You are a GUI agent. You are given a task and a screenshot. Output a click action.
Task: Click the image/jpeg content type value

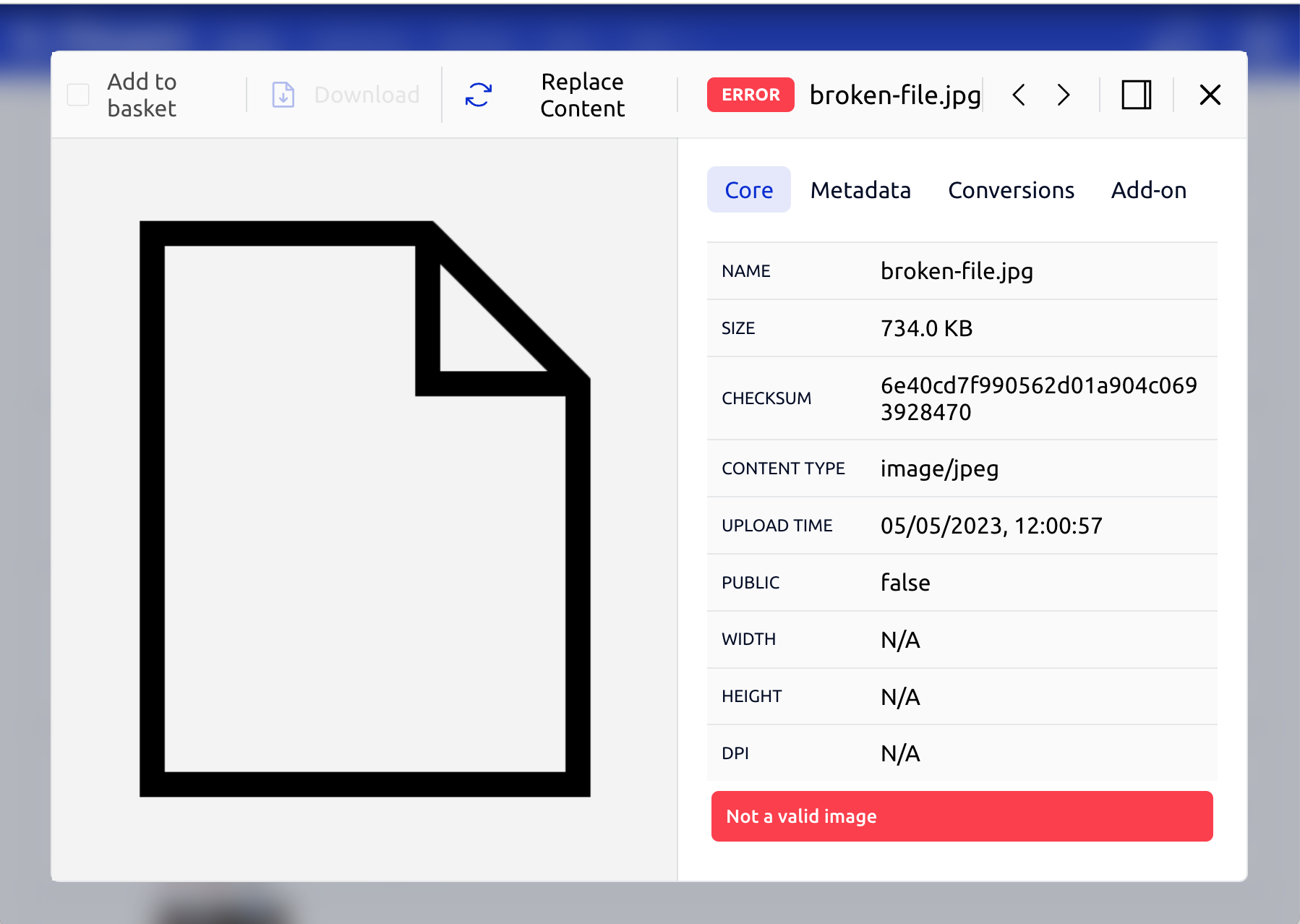[939, 469]
